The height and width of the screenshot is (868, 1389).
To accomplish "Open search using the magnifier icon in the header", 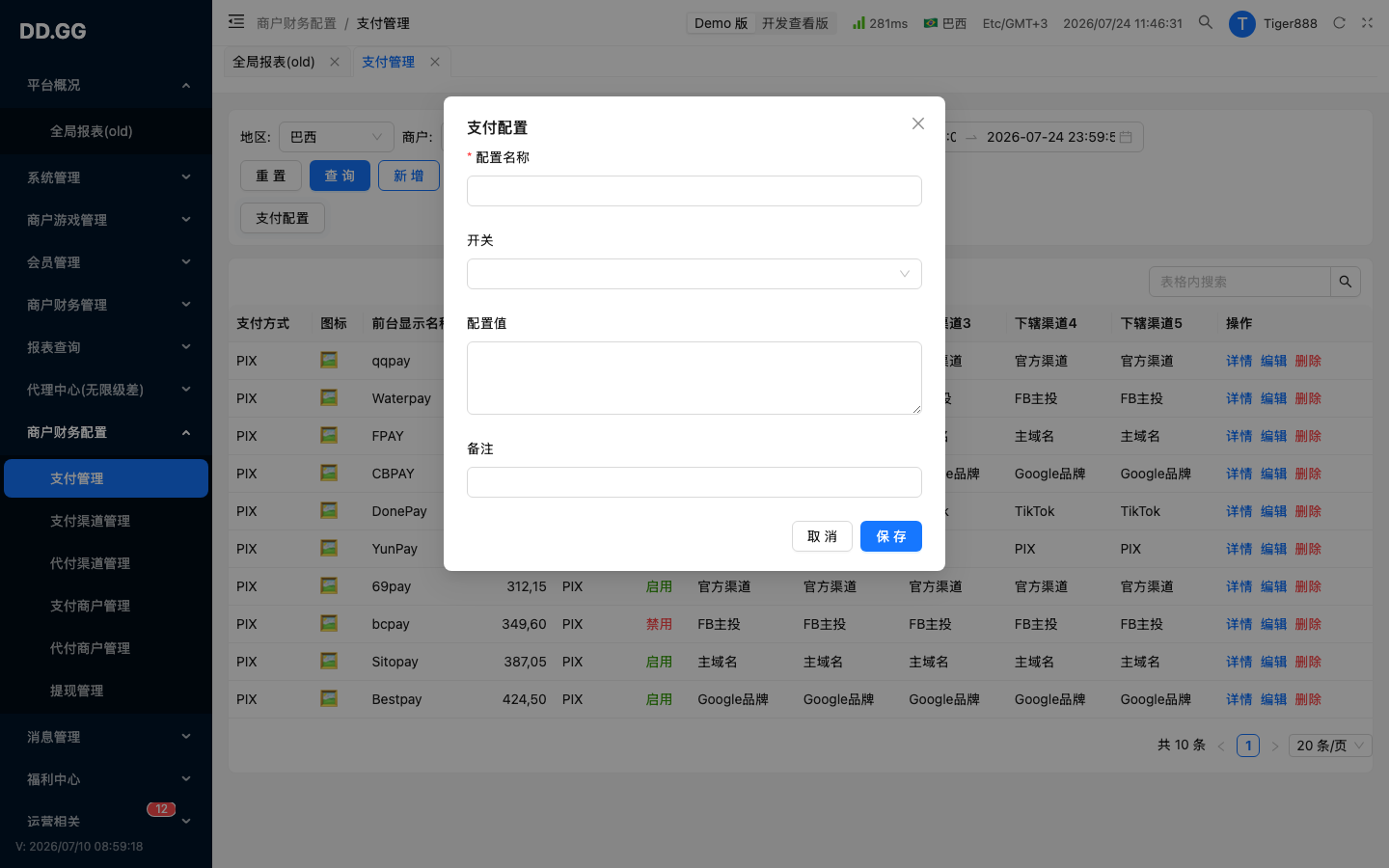I will [1205, 22].
